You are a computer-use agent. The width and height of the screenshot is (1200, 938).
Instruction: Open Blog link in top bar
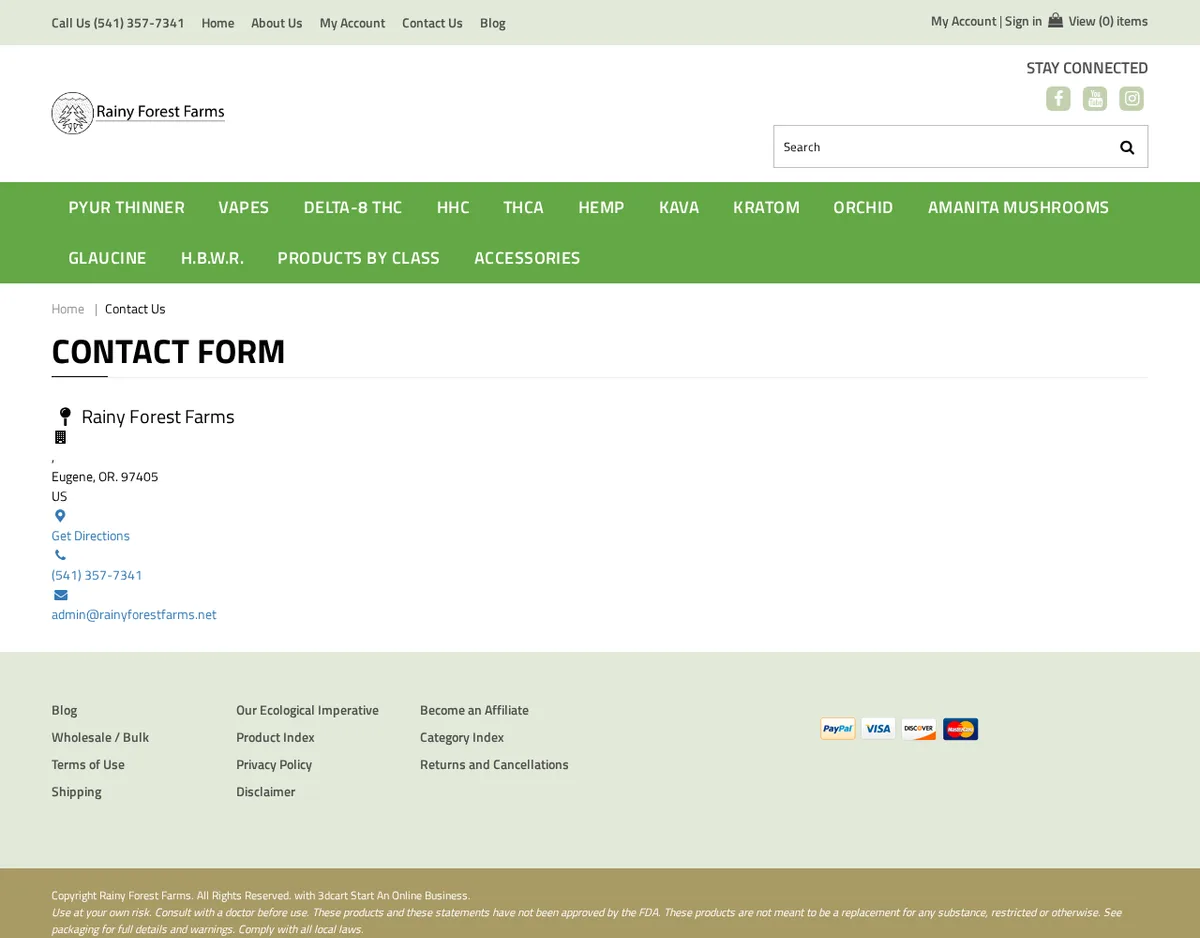(x=492, y=23)
